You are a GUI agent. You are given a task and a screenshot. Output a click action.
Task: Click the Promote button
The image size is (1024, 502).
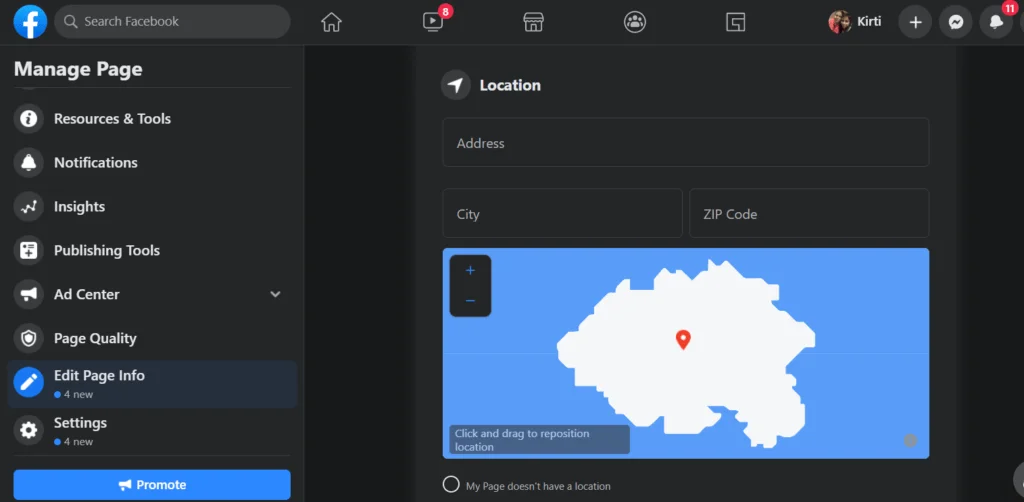pyautogui.click(x=152, y=485)
